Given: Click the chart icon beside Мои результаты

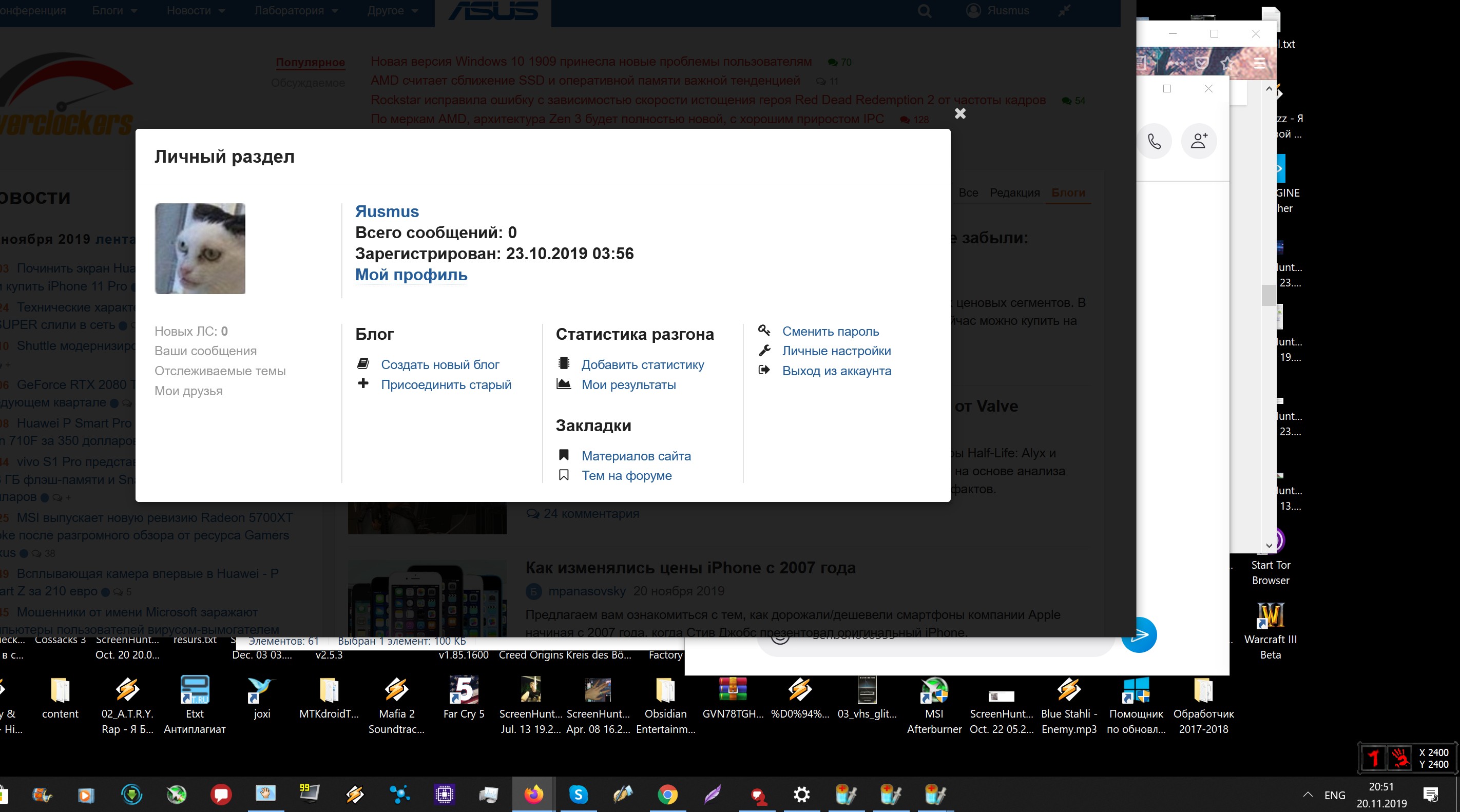Looking at the screenshot, I should point(563,384).
